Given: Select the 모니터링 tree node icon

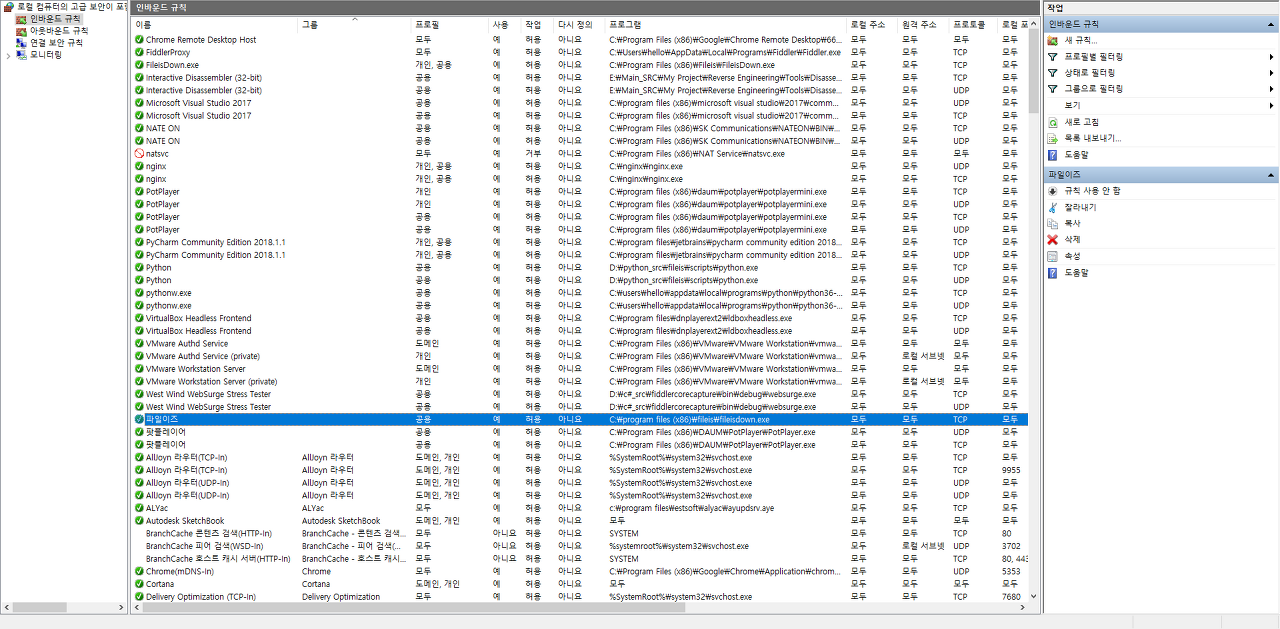Looking at the screenshot, I should coord(22,55).
